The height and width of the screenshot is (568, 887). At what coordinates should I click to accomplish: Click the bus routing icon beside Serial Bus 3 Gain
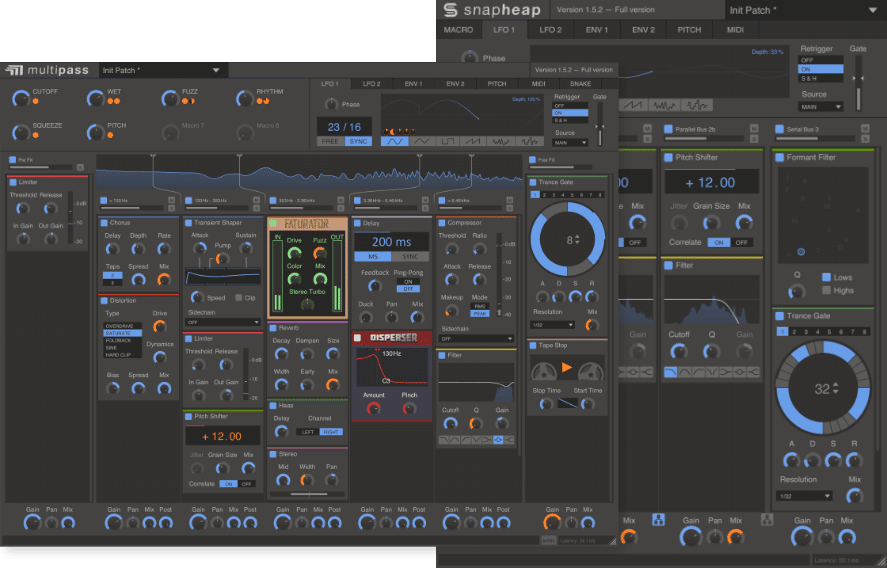tap(767, 519)
